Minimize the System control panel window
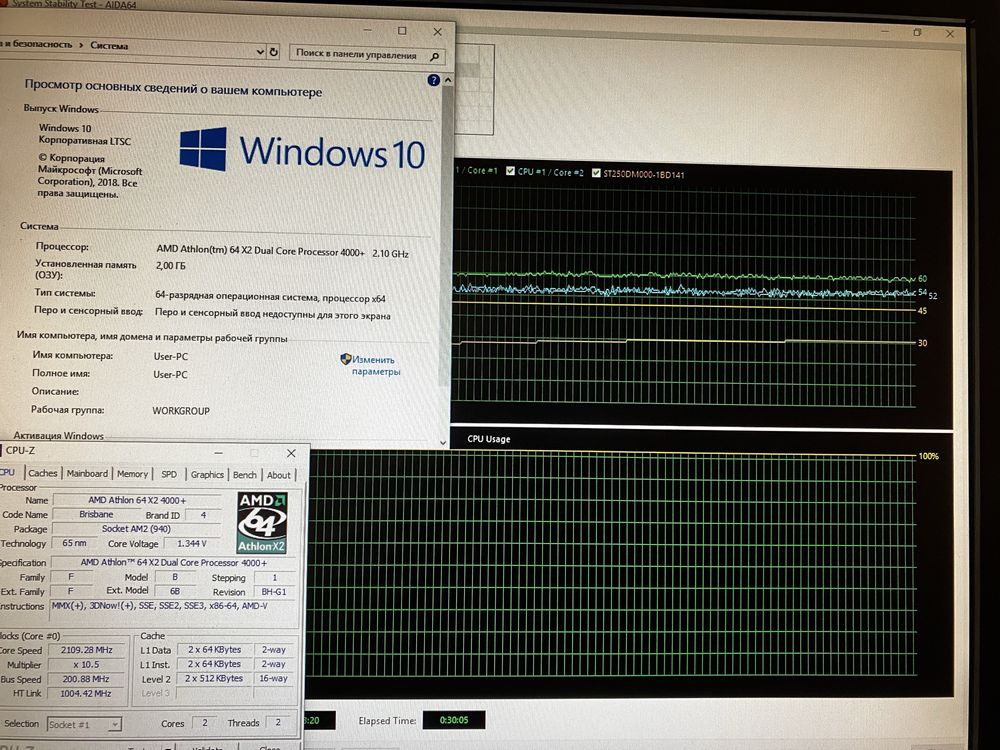The image size is (1000, 750). coord(368,30)
